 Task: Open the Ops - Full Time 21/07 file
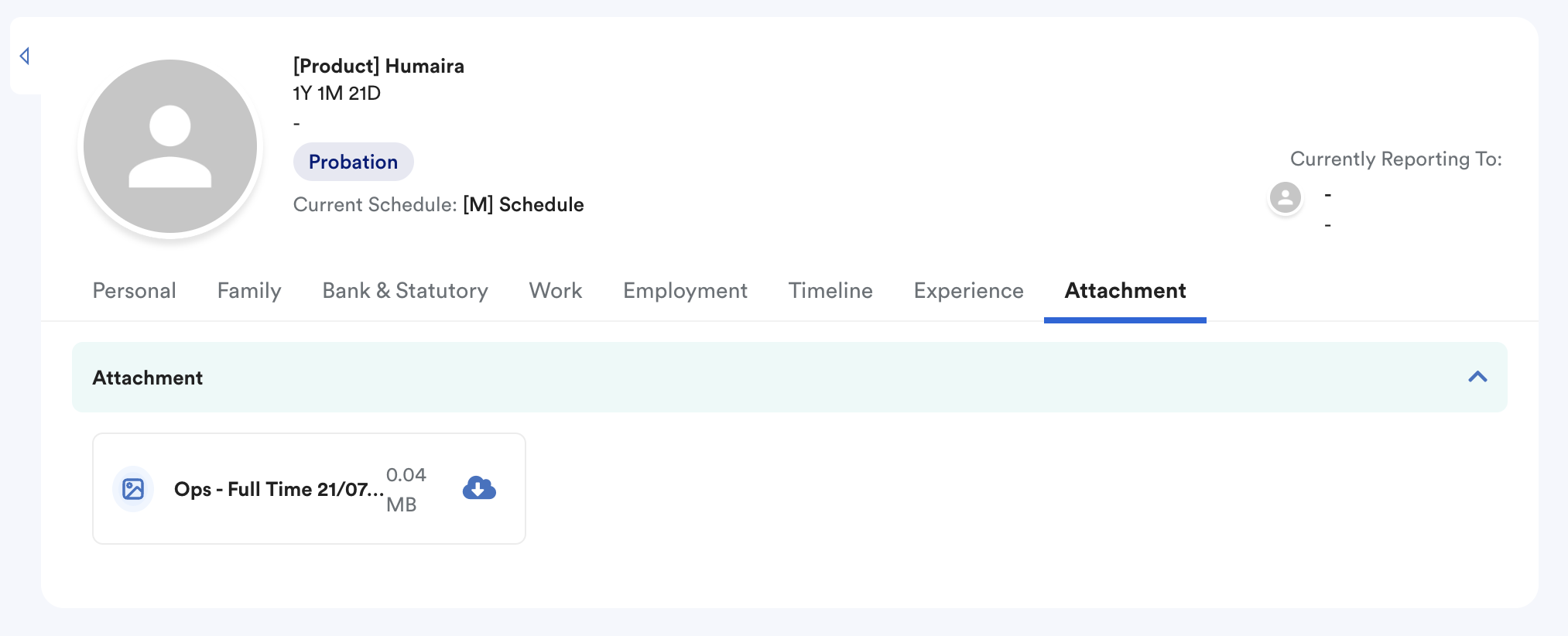tap(279, 490)
